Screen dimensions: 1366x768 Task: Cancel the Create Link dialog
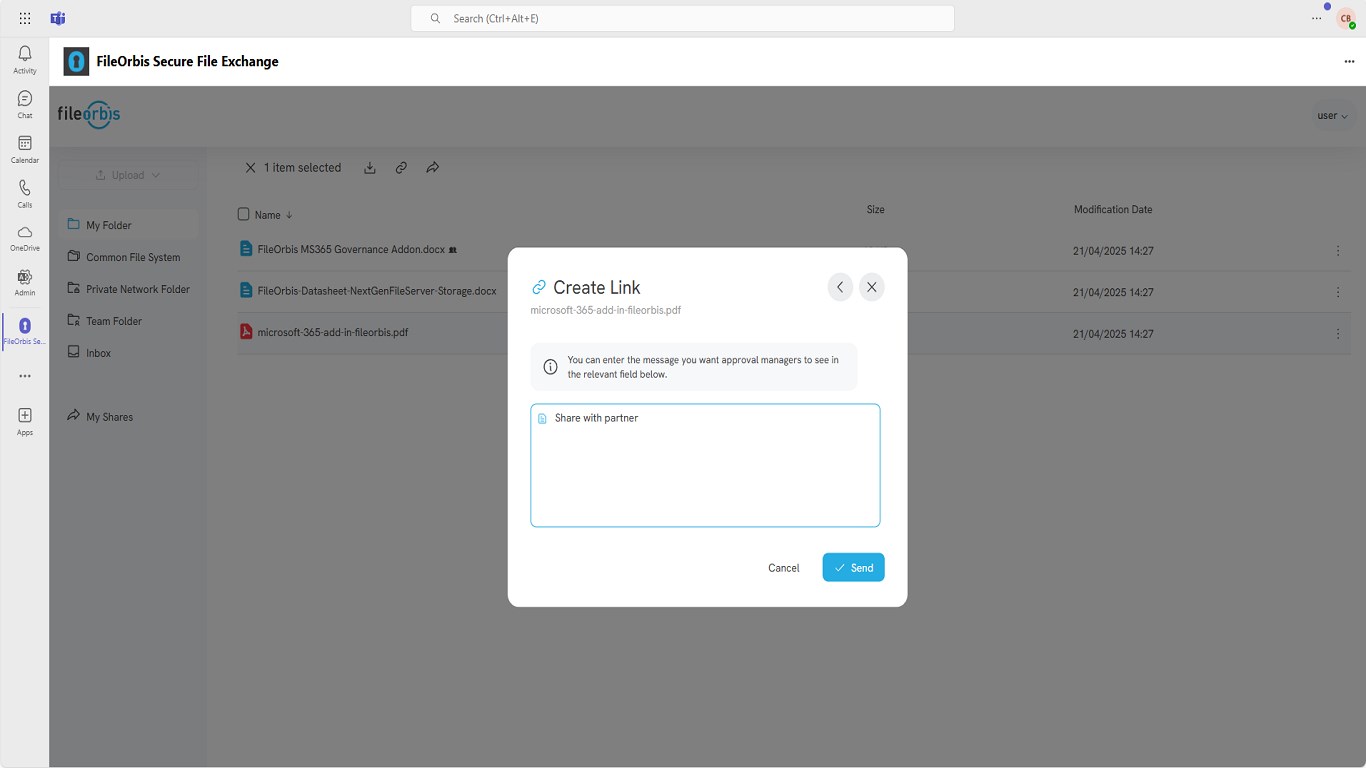coord(784,568)
